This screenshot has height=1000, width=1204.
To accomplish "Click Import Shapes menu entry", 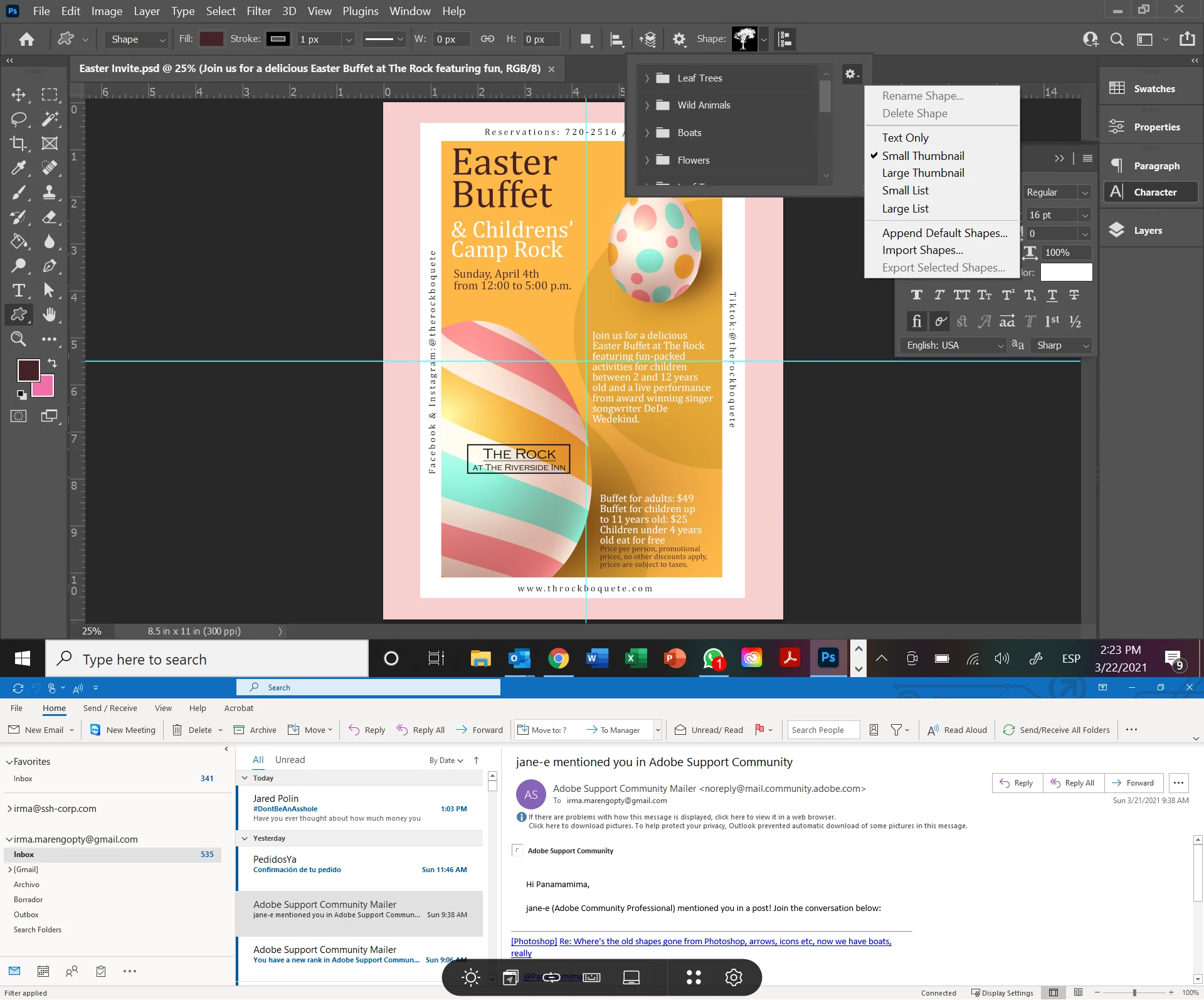I will pos(922,250).
